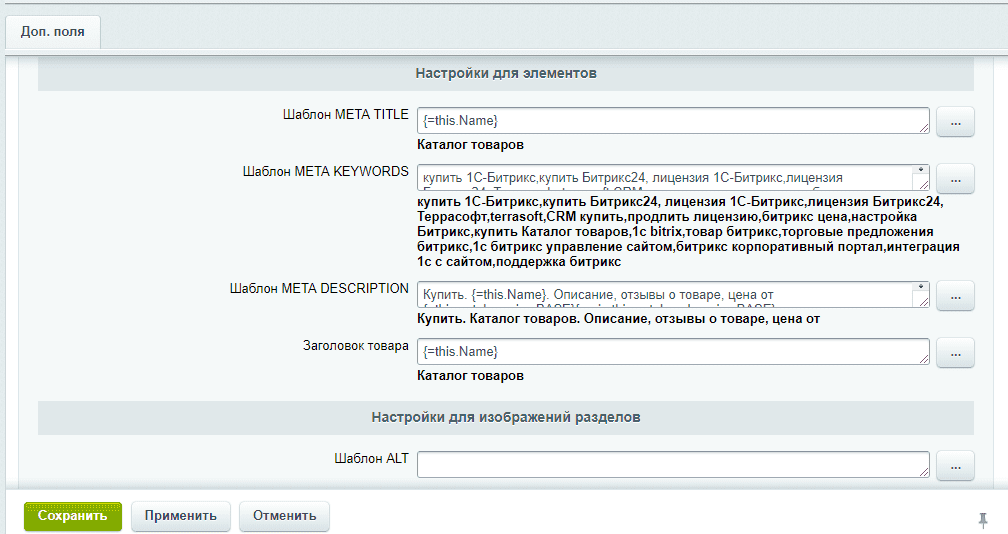
Task: Open template picker button for META TITLE
Action: point(955,122)
